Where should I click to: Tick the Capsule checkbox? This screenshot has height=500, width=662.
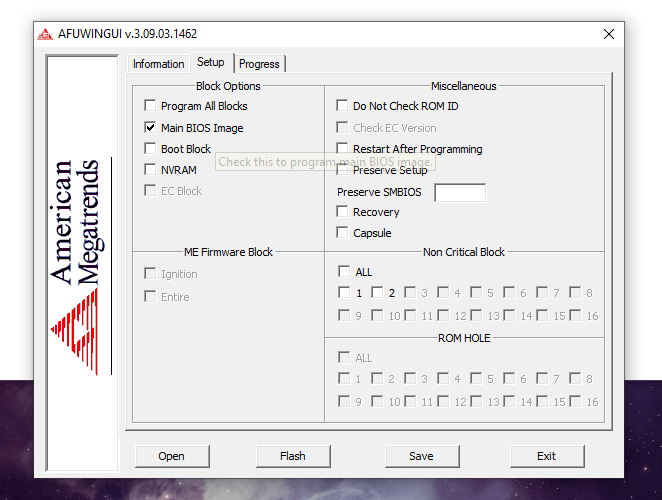pos(342,232)
